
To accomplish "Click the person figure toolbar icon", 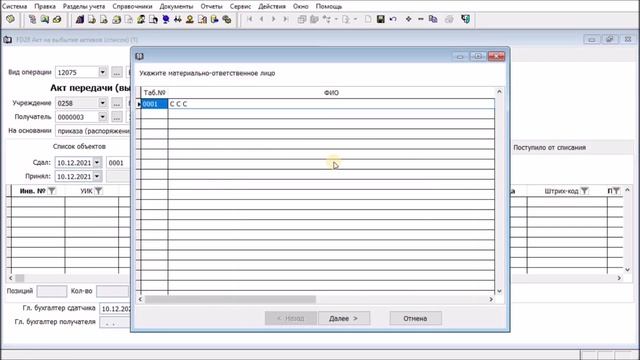I will (x=190, y=19).
